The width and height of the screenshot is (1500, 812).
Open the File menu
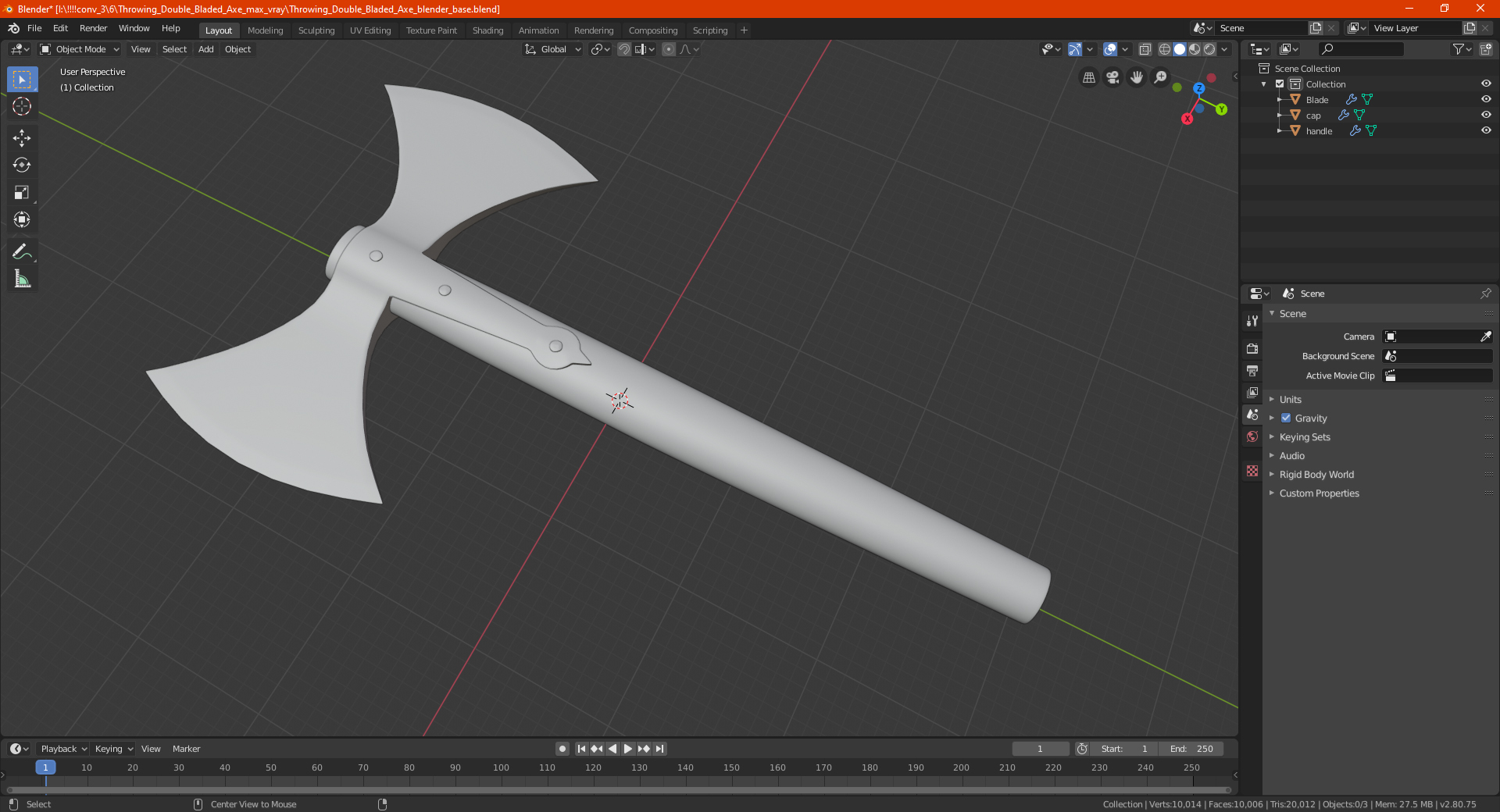[x=34, y=28]
